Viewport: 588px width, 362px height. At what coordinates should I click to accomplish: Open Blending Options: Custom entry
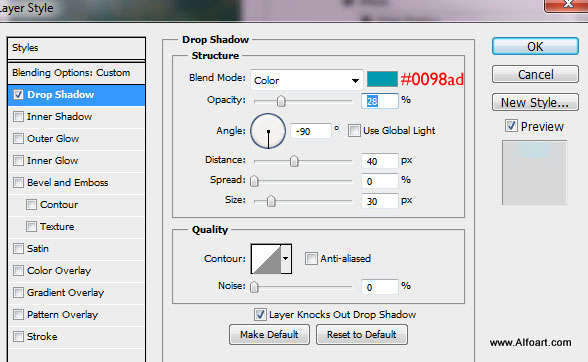pos(76,73)
